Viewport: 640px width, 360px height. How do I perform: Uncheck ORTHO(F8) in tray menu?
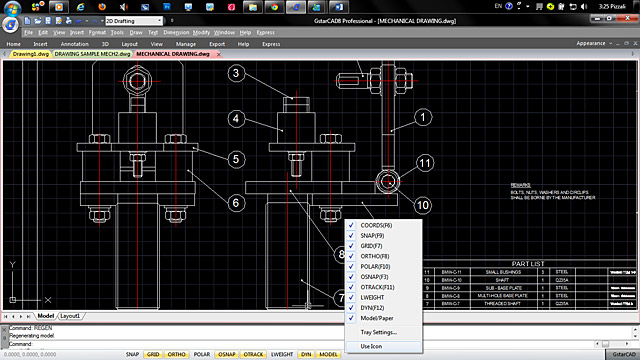(x=384, y=256)
